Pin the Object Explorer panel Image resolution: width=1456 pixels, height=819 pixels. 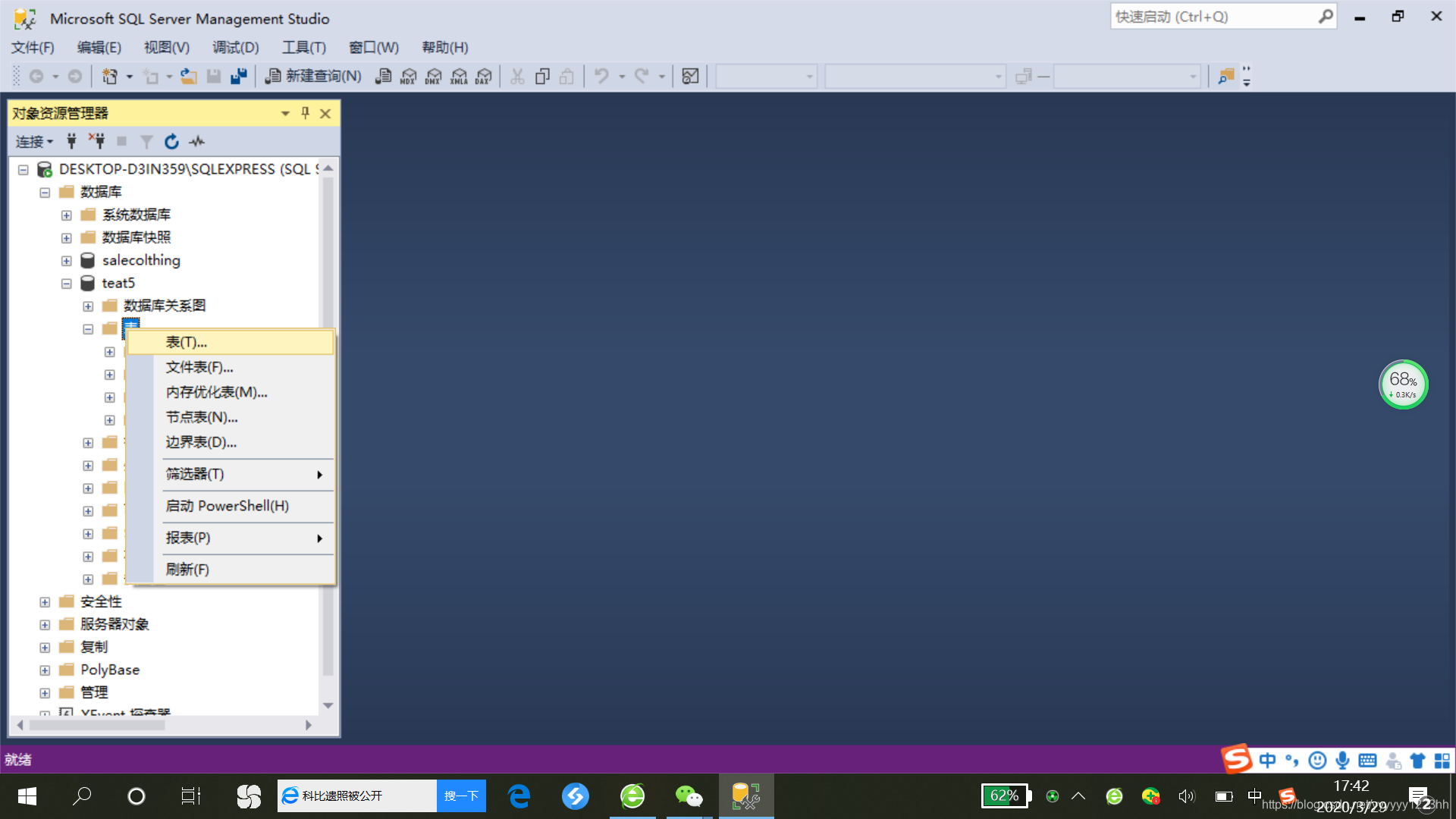click(306, 113)
